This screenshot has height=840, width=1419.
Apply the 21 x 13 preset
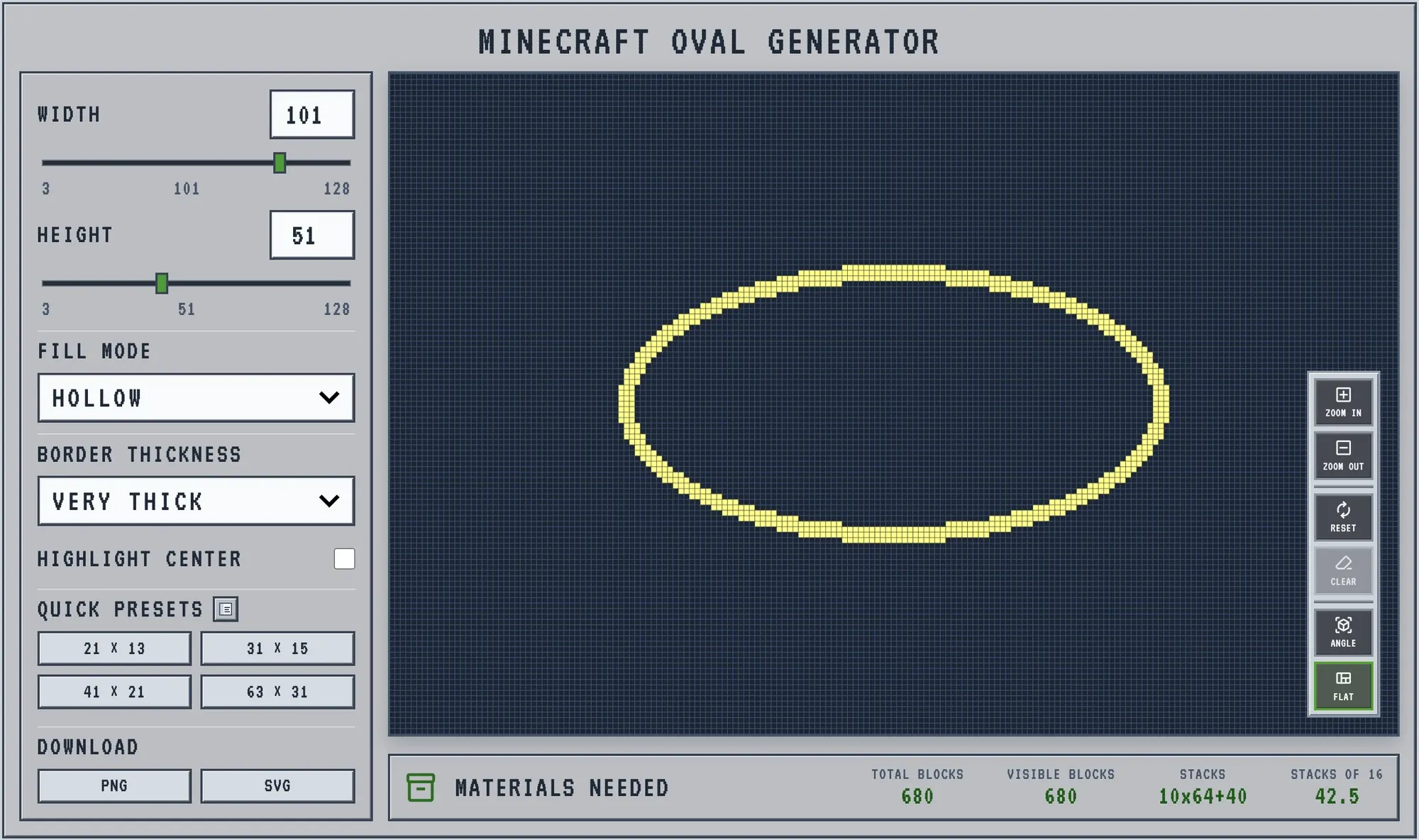coord(114,648)
